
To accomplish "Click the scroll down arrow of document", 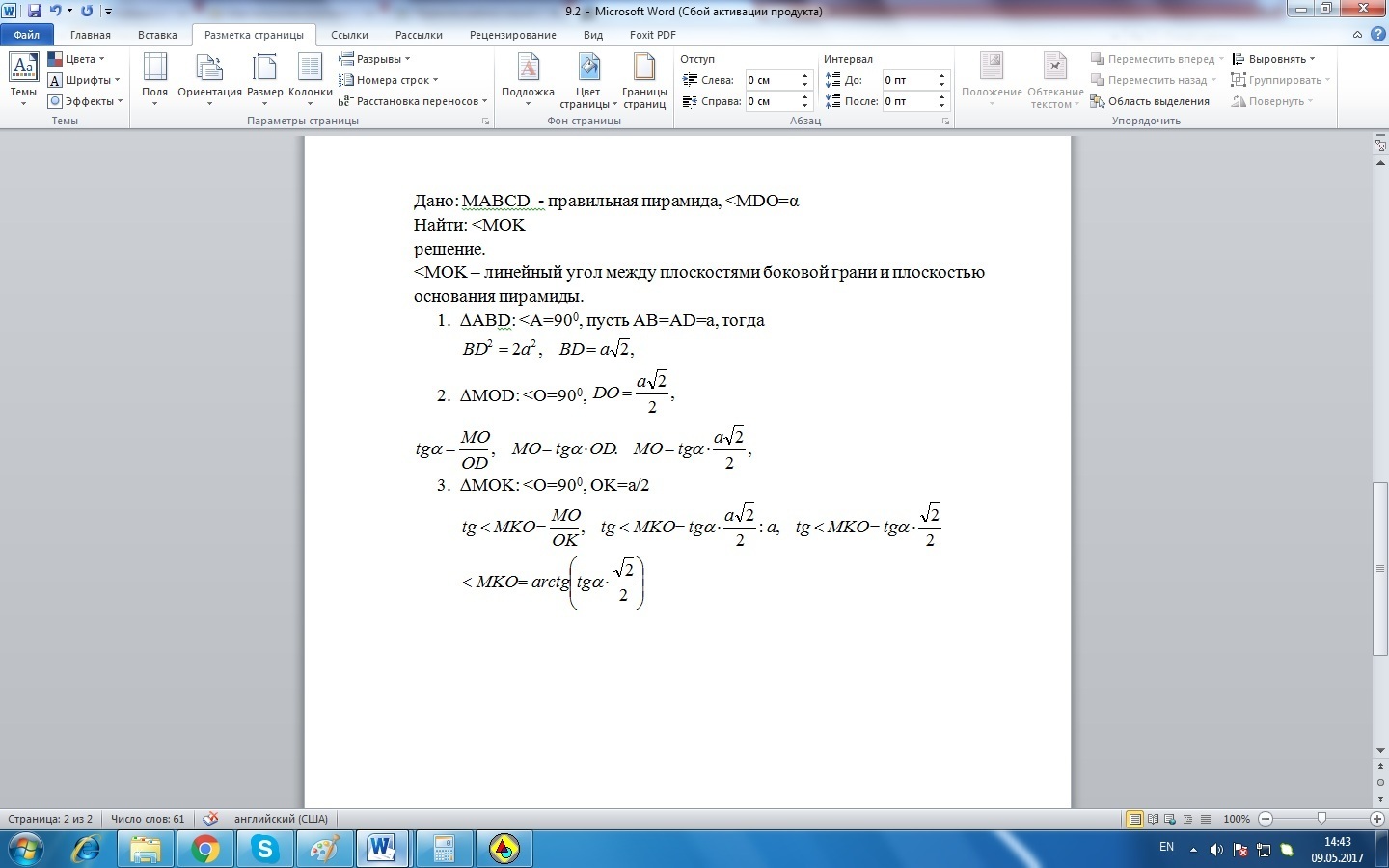I will tap(1380, 750).
